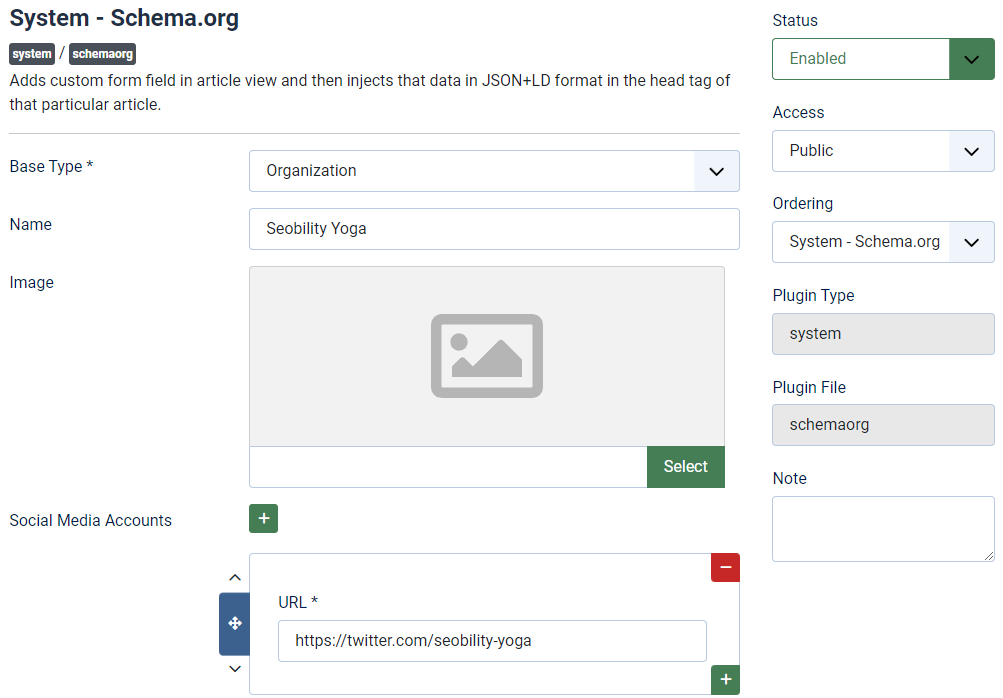Click the up chevron beside the URL group

tap(234, 577)
